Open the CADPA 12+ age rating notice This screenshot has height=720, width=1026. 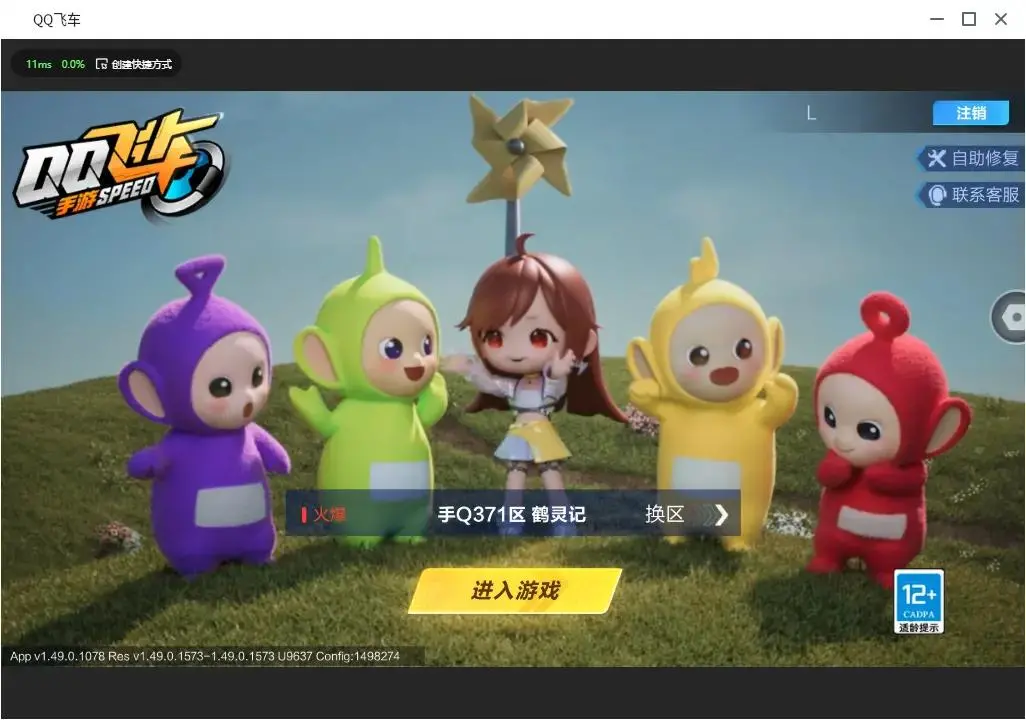click(919, 602)
